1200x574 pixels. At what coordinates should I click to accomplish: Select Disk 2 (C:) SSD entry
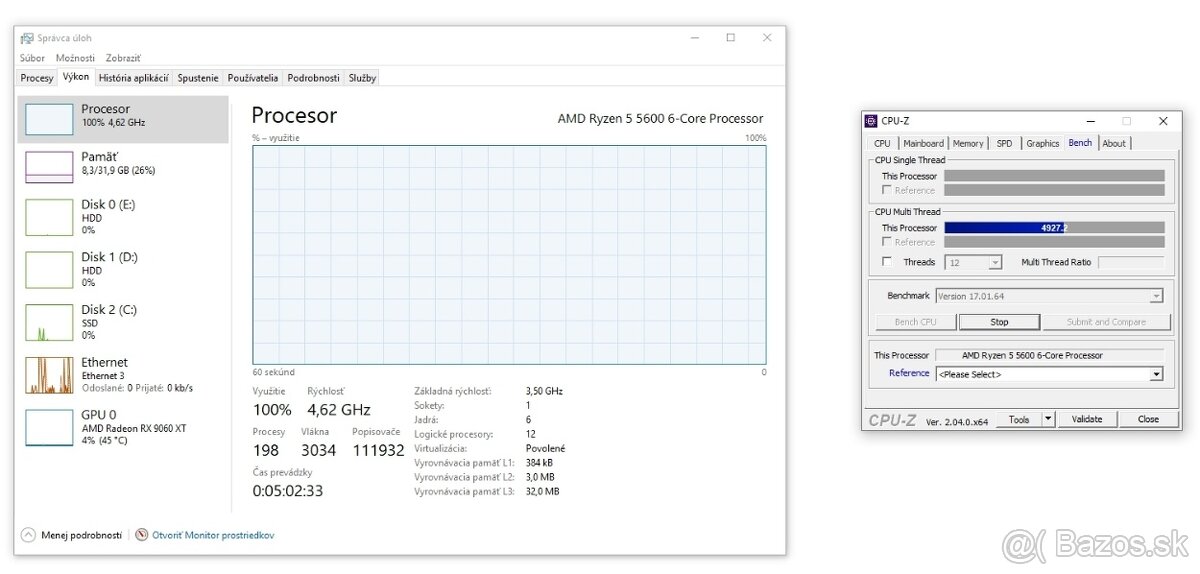(x=123, y=323)
